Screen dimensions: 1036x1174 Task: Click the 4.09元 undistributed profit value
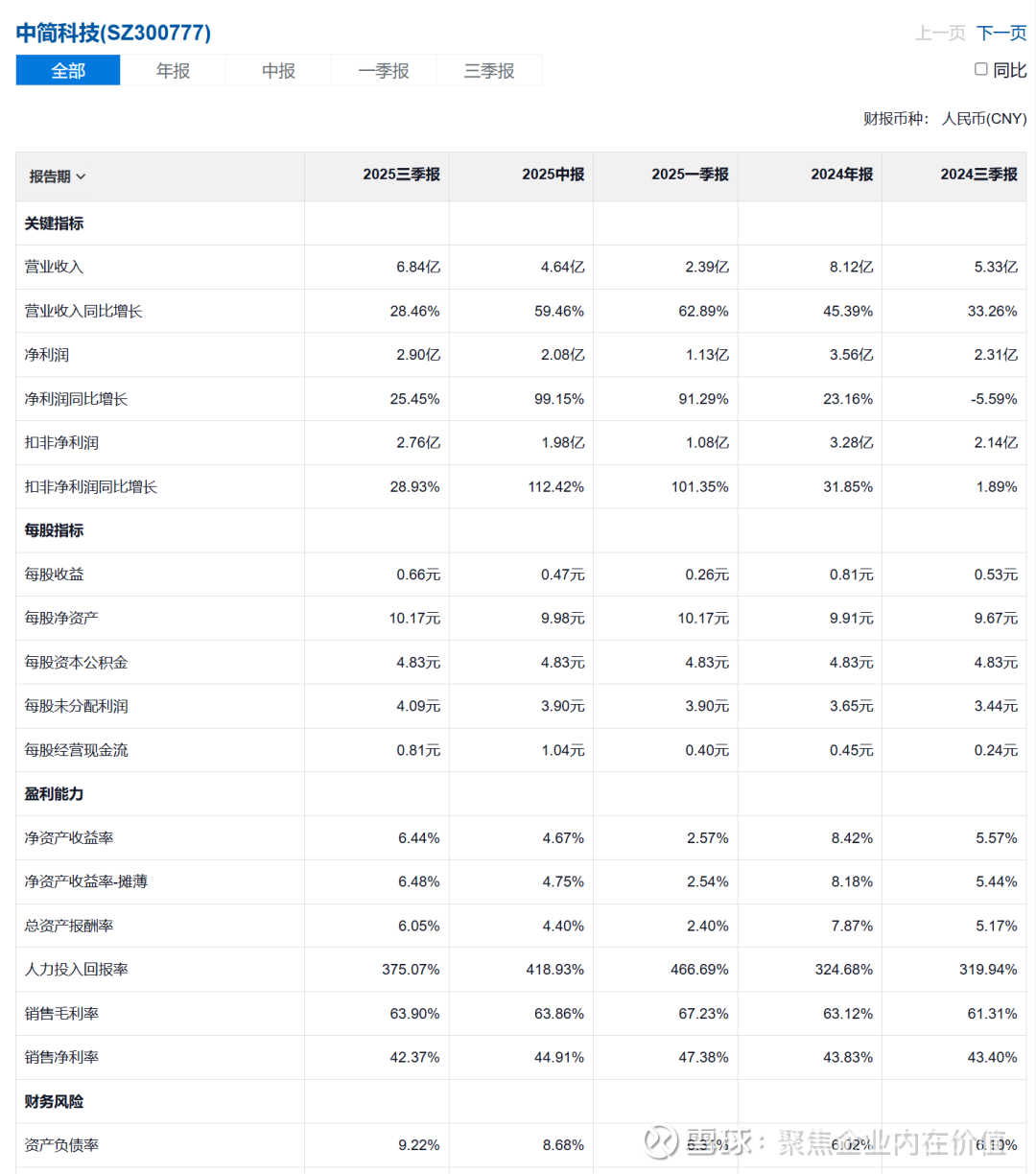tap(418, 706)
